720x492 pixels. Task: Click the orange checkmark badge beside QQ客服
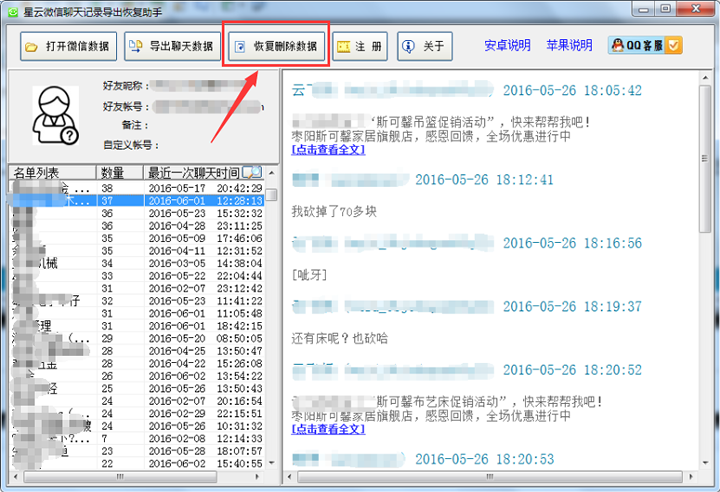[674, 45]
